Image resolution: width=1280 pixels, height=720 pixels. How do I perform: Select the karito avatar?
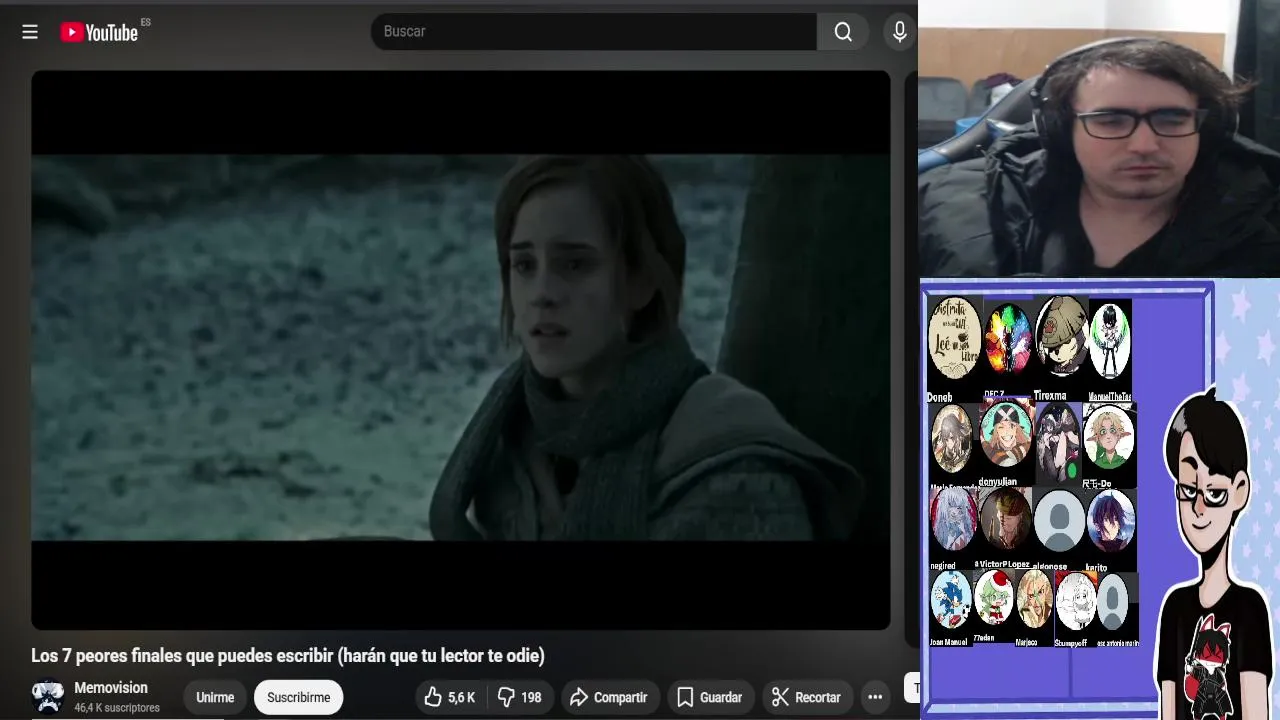1111,520
